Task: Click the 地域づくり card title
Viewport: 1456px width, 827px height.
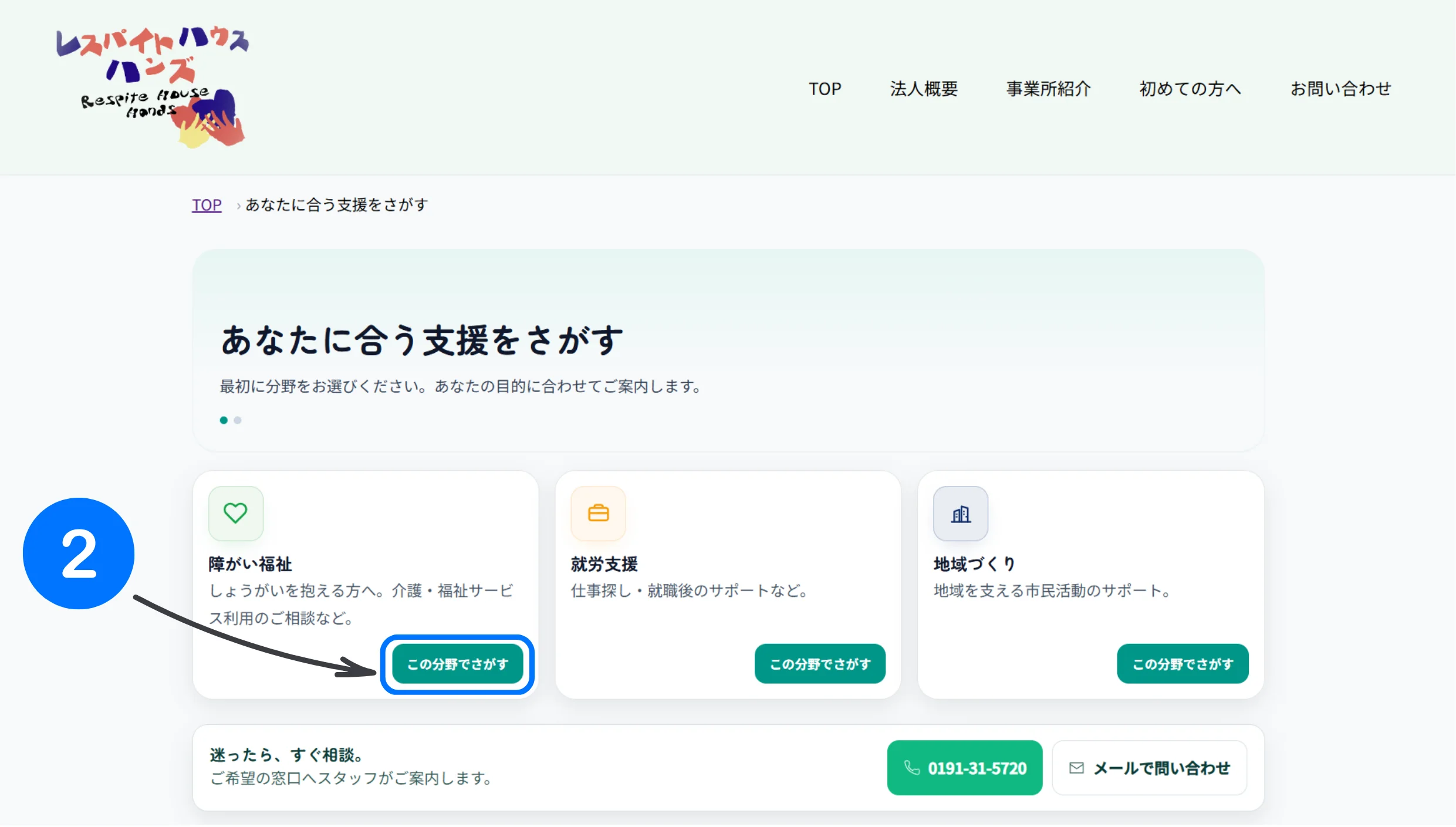Action: click(974, 564)
